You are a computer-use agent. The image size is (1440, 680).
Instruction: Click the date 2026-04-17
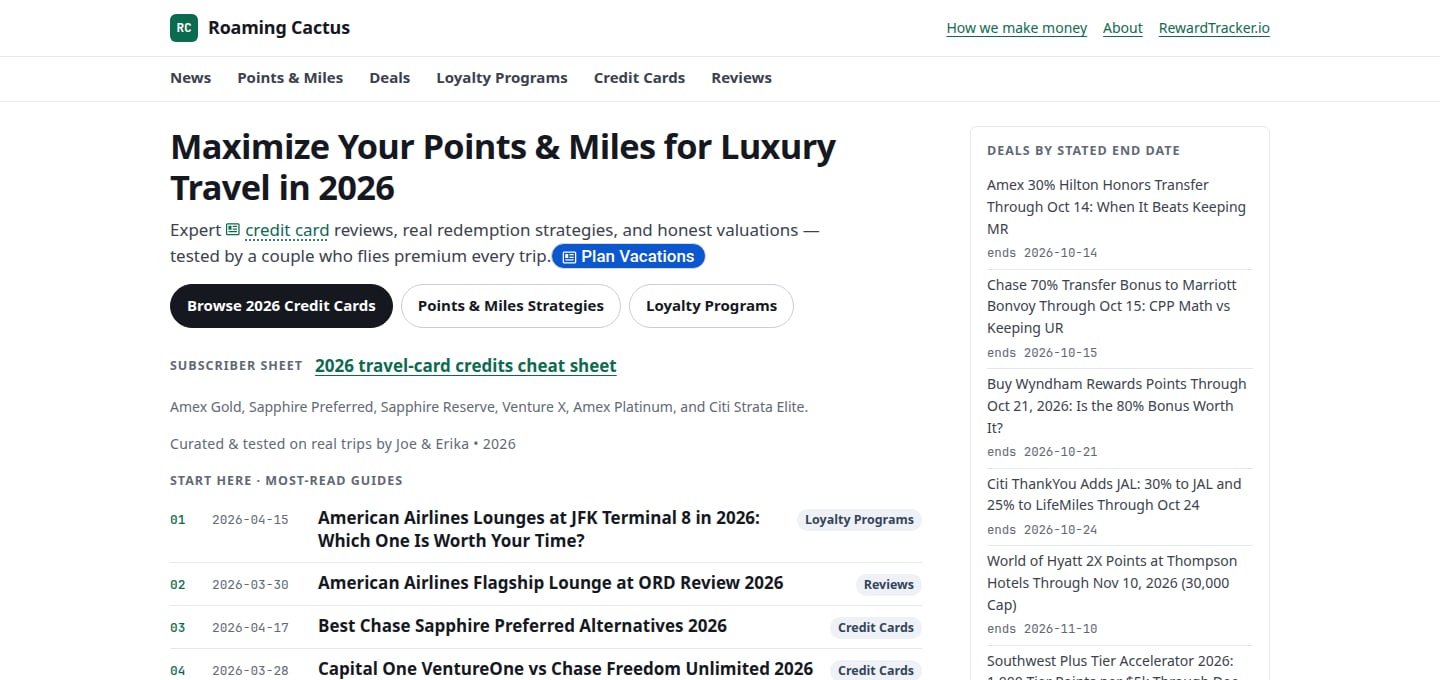(x=250, y=628)
